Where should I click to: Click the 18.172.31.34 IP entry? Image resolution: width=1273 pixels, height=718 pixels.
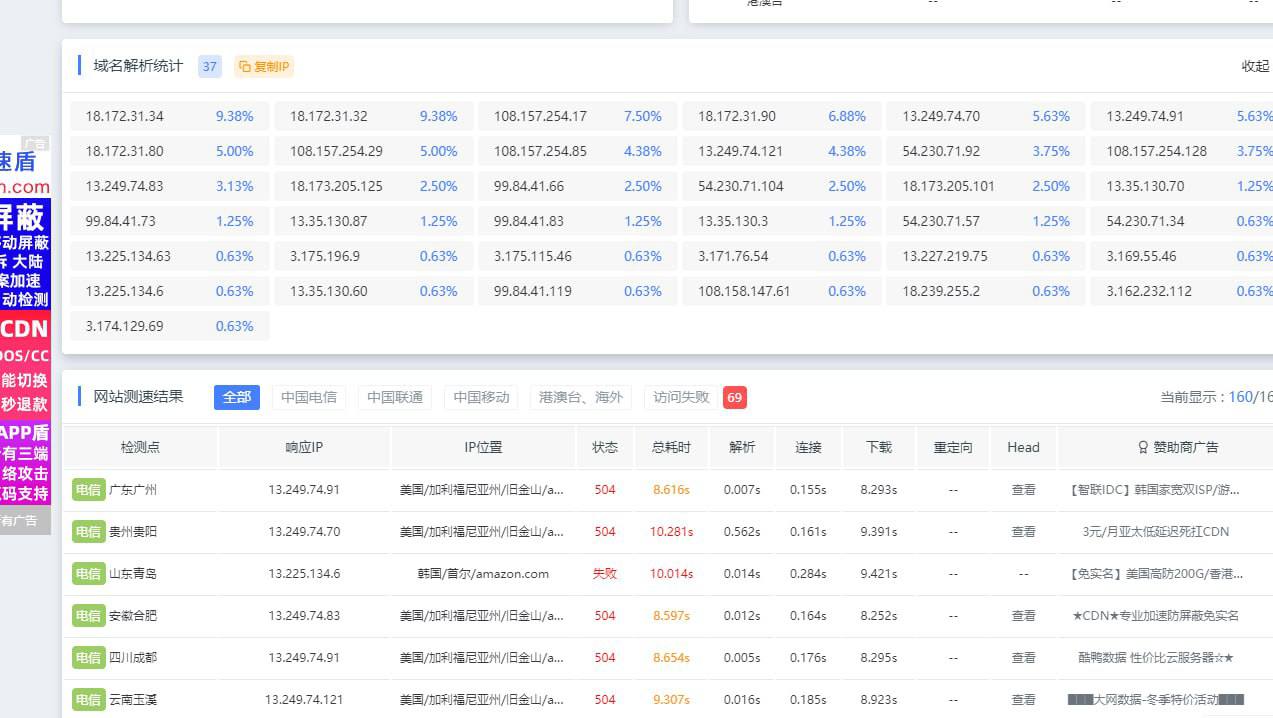click(125, 116)
